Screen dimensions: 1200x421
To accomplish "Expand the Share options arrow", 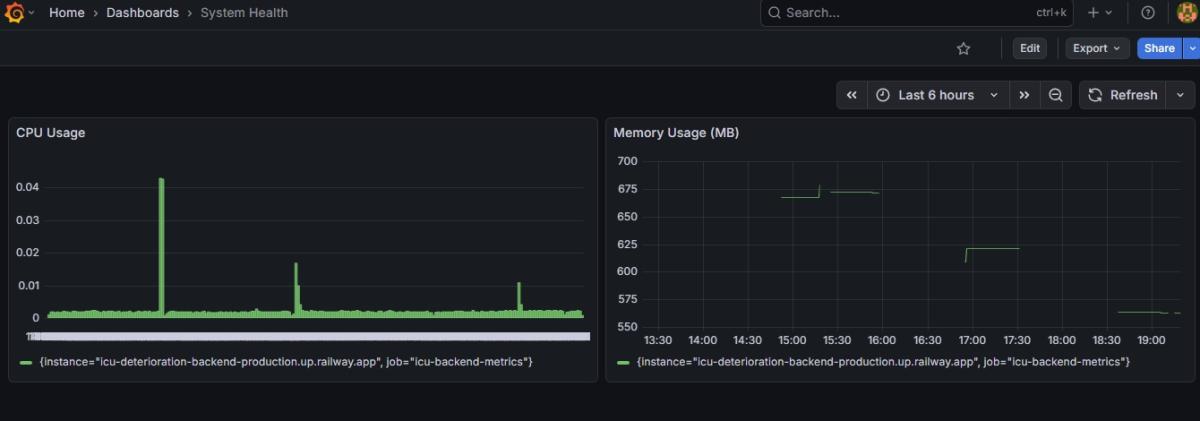I will click(x=1190, y=48).
